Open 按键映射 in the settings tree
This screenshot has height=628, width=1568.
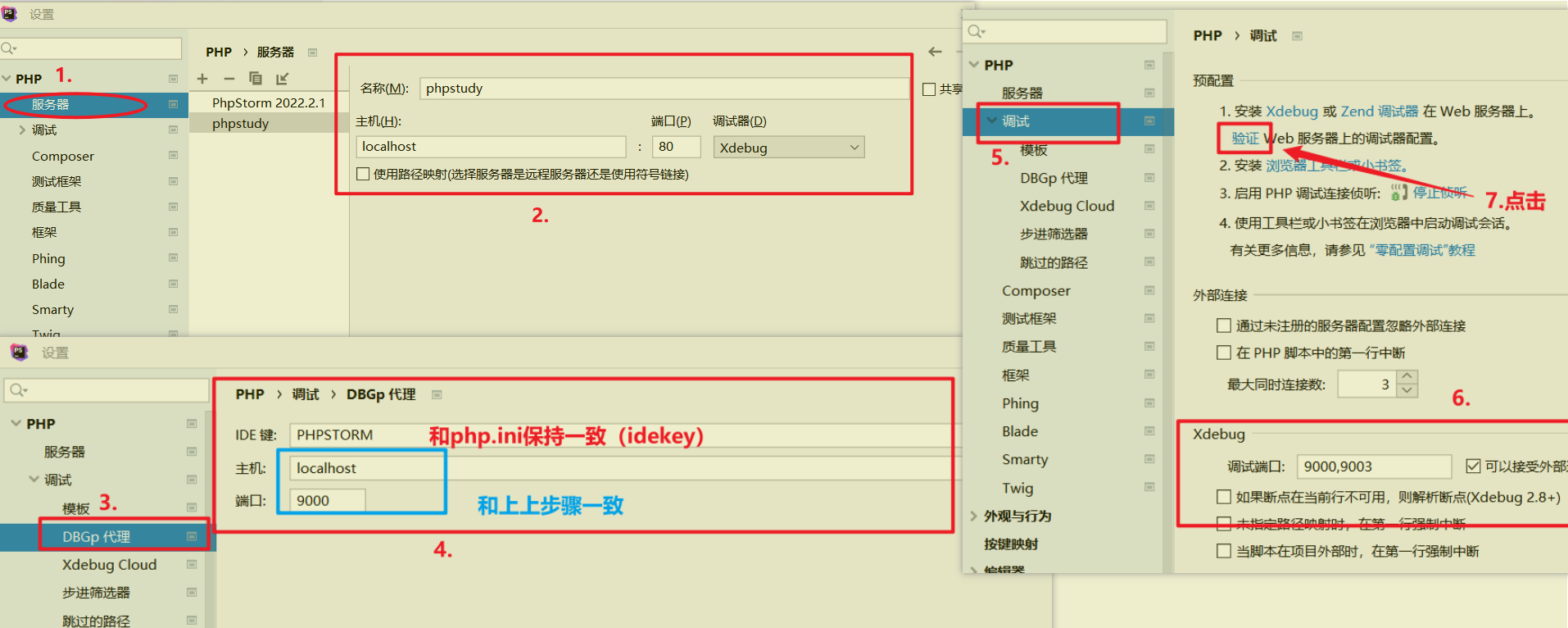tap(1011, 544)
